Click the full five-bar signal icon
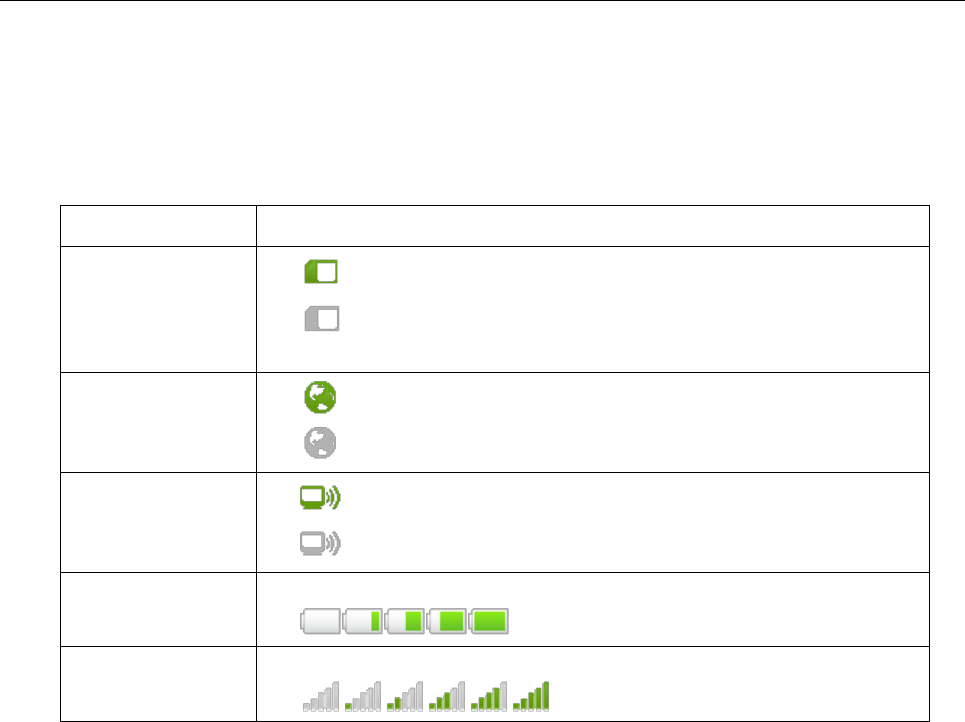 pos(531,696)
